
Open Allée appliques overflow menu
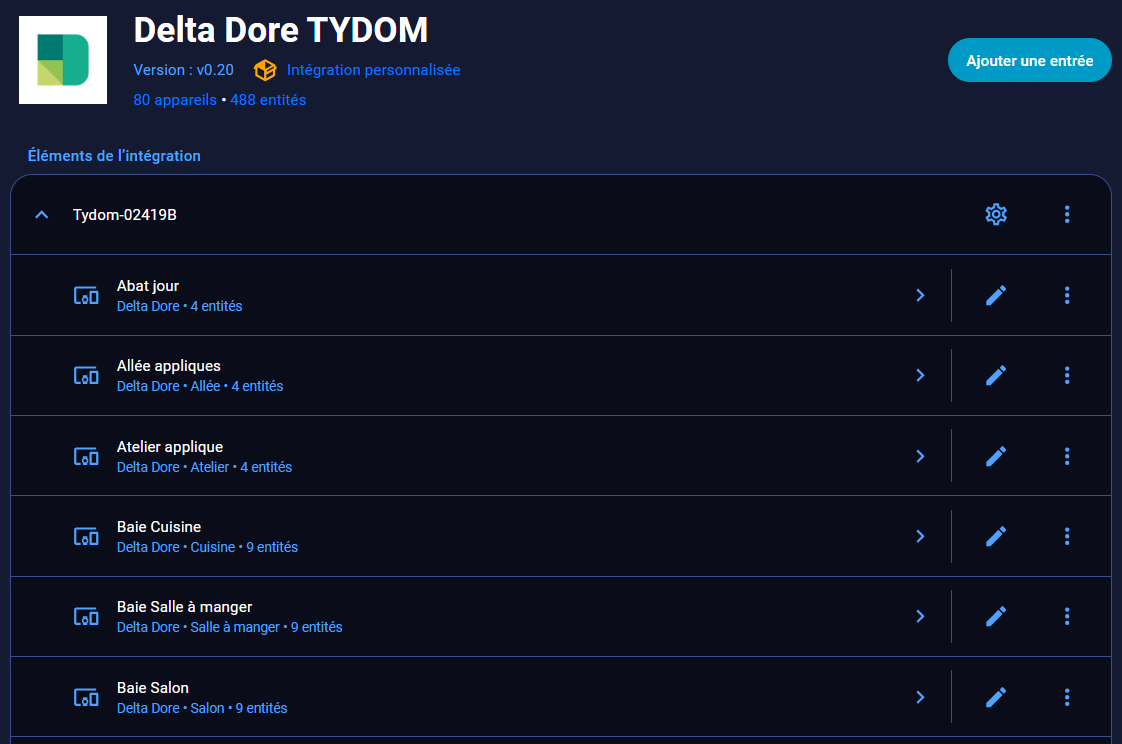click(x=1066, y=376)
